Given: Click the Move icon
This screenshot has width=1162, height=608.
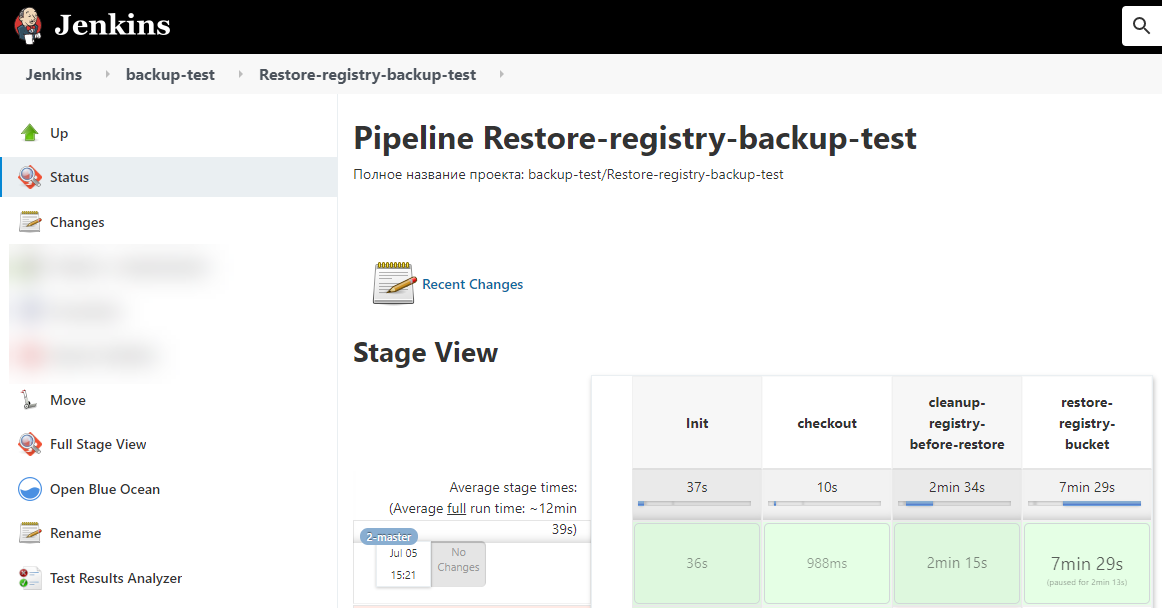Looking at the screenshot, I should [x=29, y=400].
